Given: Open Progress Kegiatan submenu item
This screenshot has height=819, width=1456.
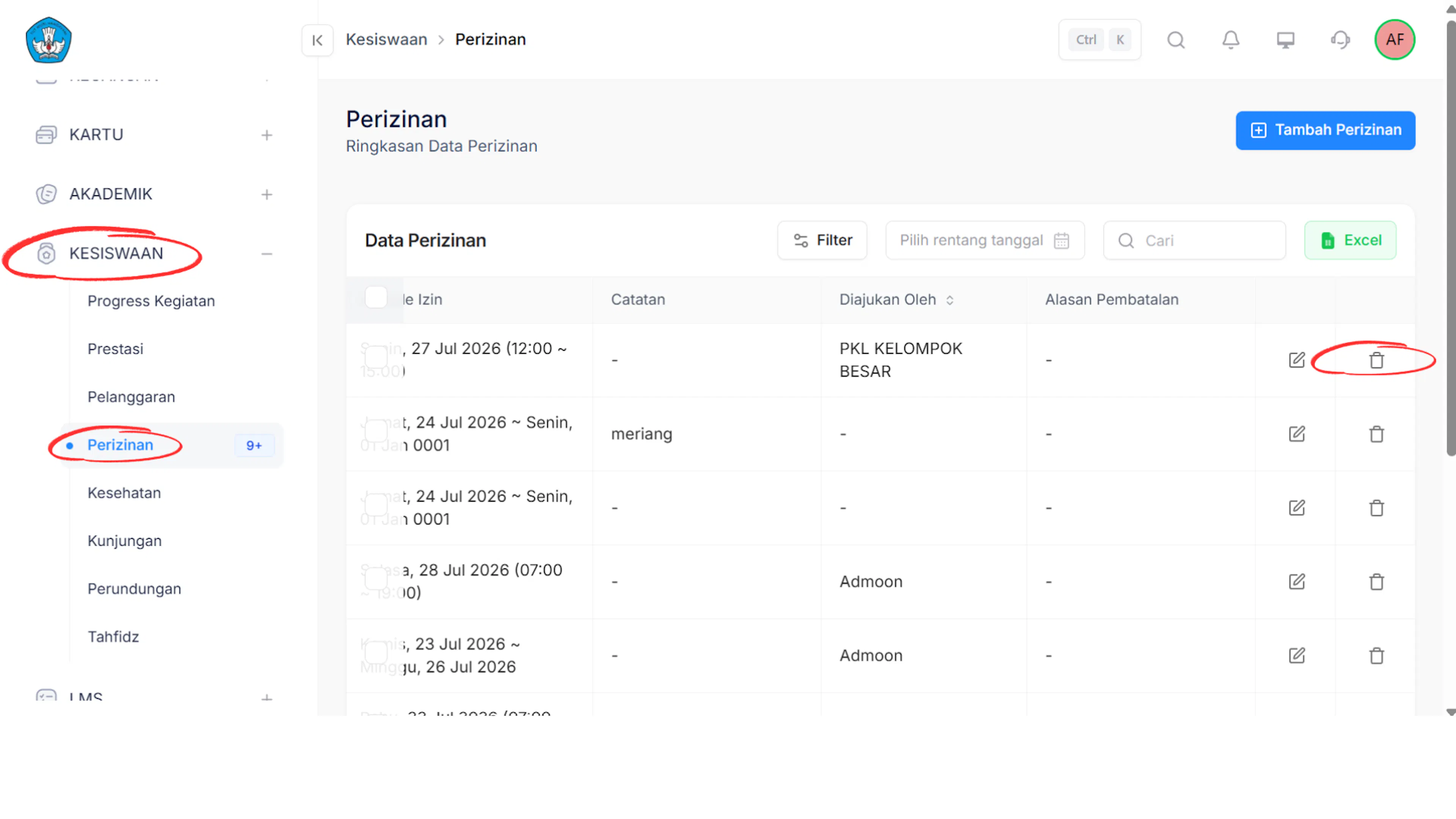Looking at the screenshot, I should (151, 301).
